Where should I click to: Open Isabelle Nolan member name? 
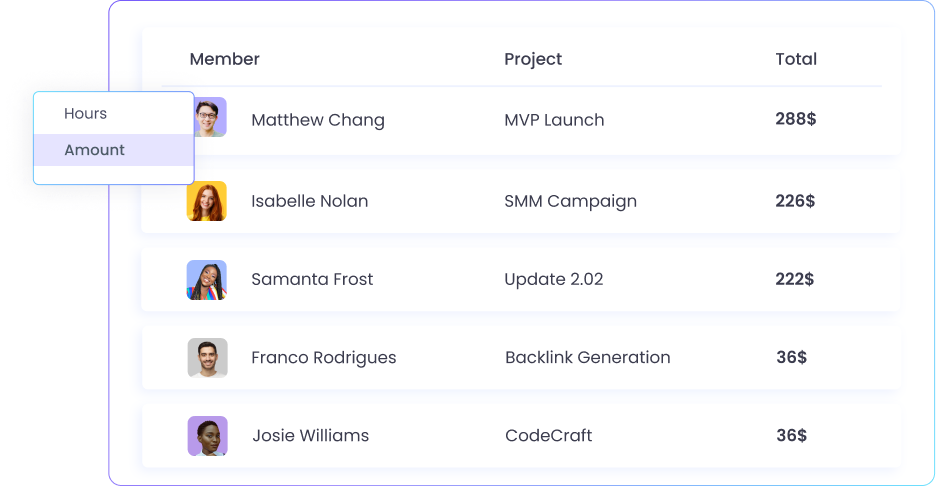(x=309, y=201)
